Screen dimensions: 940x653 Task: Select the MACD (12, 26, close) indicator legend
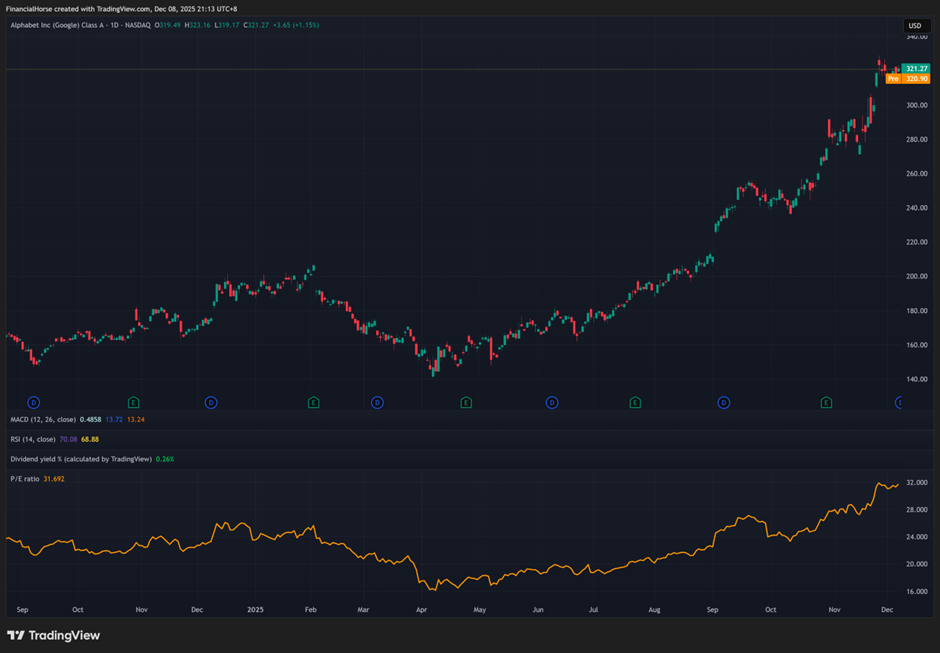(x=43, y=420)
